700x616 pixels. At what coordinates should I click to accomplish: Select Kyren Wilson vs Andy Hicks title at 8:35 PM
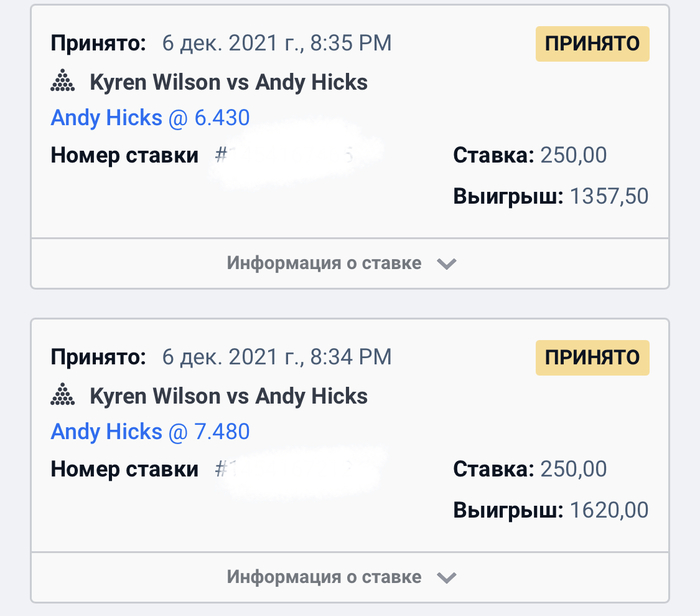228,82
